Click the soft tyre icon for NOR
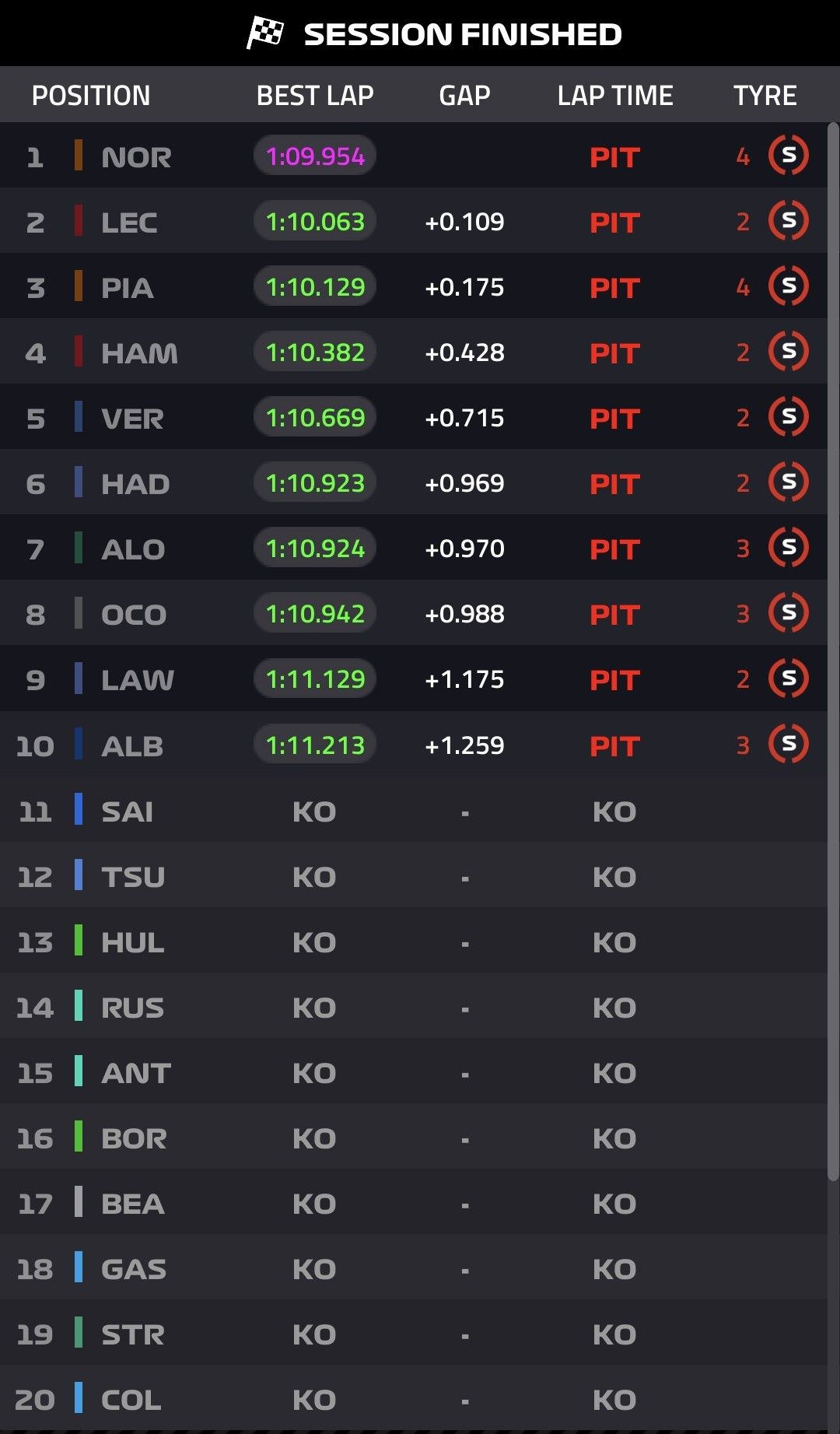 789,156
